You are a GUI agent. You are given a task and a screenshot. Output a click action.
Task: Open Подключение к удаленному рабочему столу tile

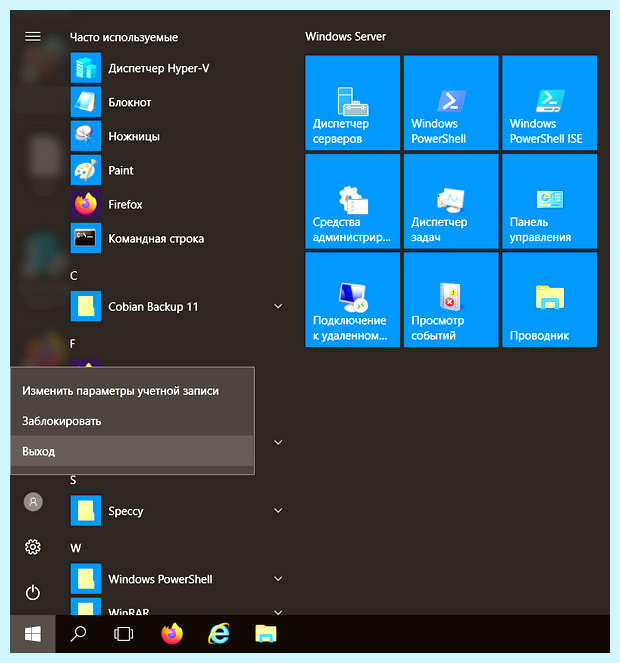[x=352, y=300]
